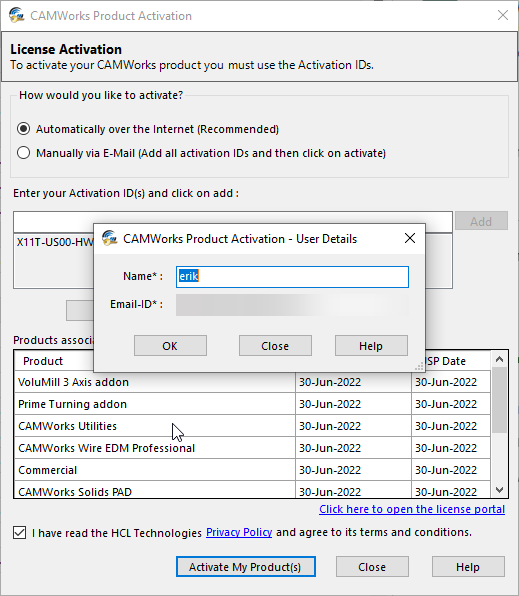Select Manually via E-Mail activation option
Viewport: 519px width, 596px height.
[24, 153]
